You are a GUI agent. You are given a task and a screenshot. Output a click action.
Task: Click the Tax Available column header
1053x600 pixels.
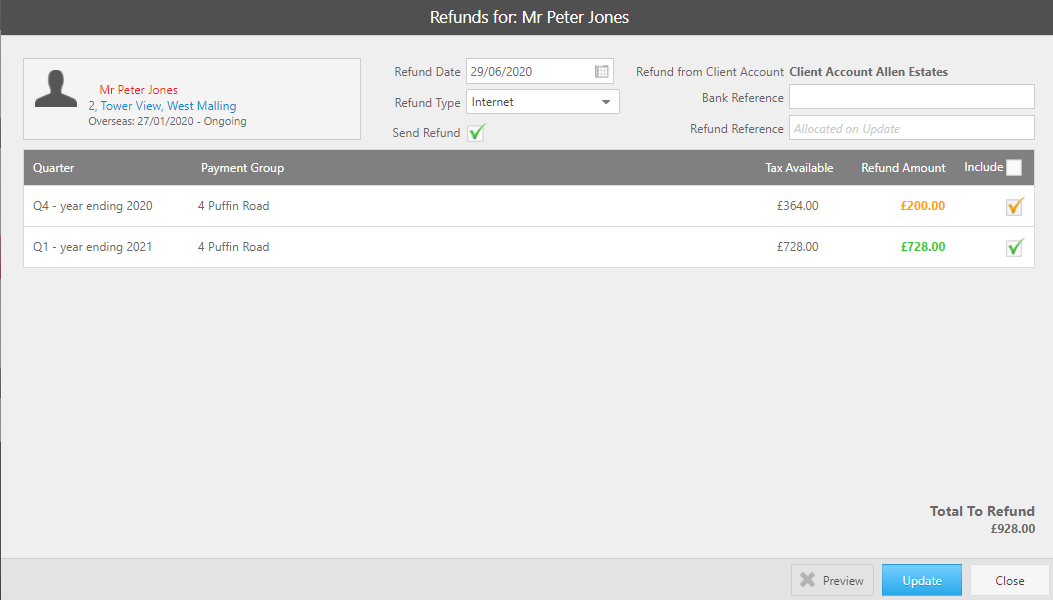point(799,168)
